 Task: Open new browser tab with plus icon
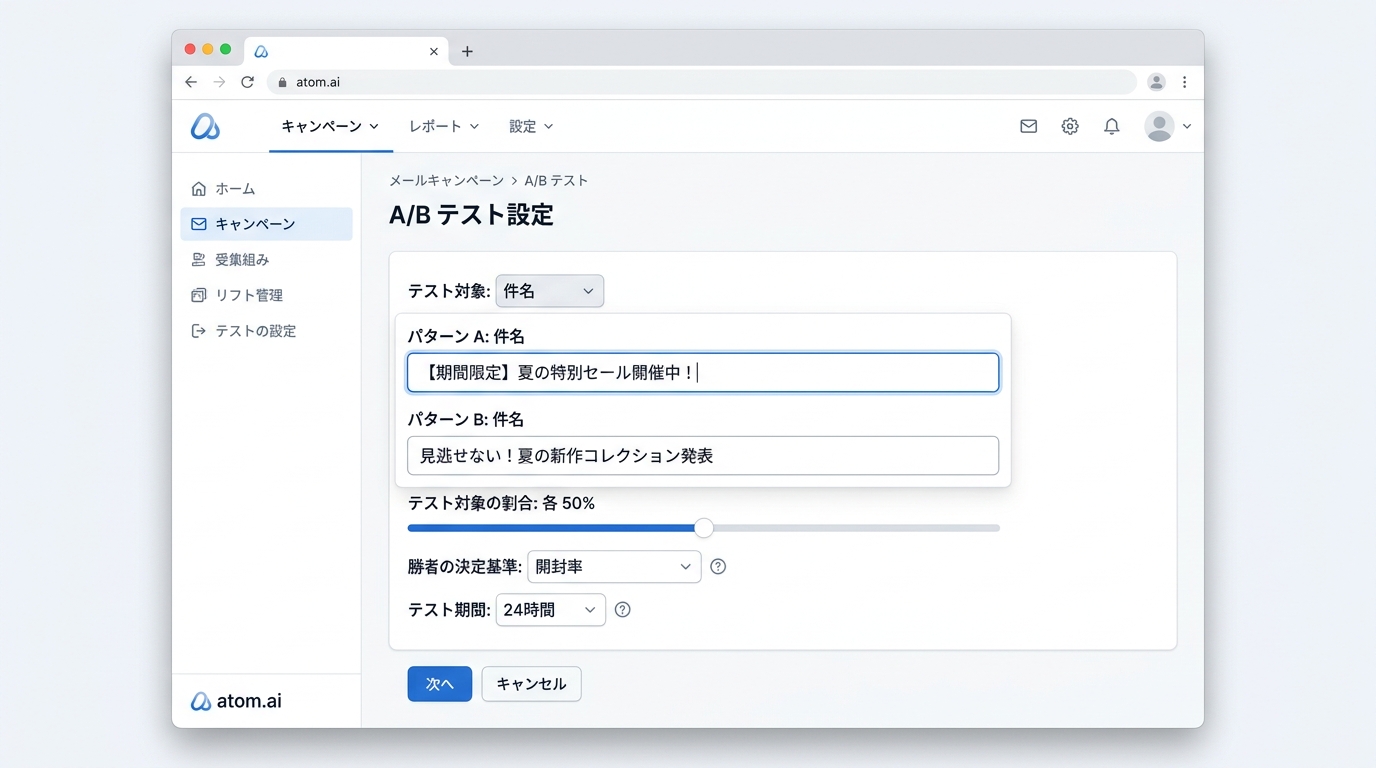pyautogui.click(x=467, y=51)
